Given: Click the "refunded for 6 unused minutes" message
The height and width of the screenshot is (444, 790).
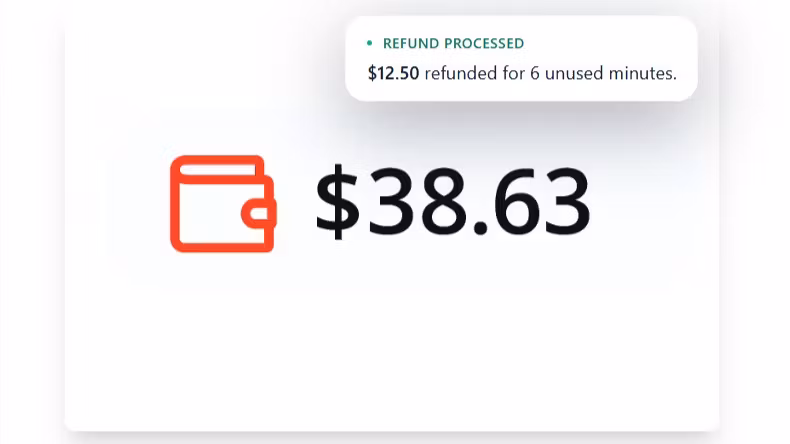Looking at the screenshot, I should coord(550,73).
